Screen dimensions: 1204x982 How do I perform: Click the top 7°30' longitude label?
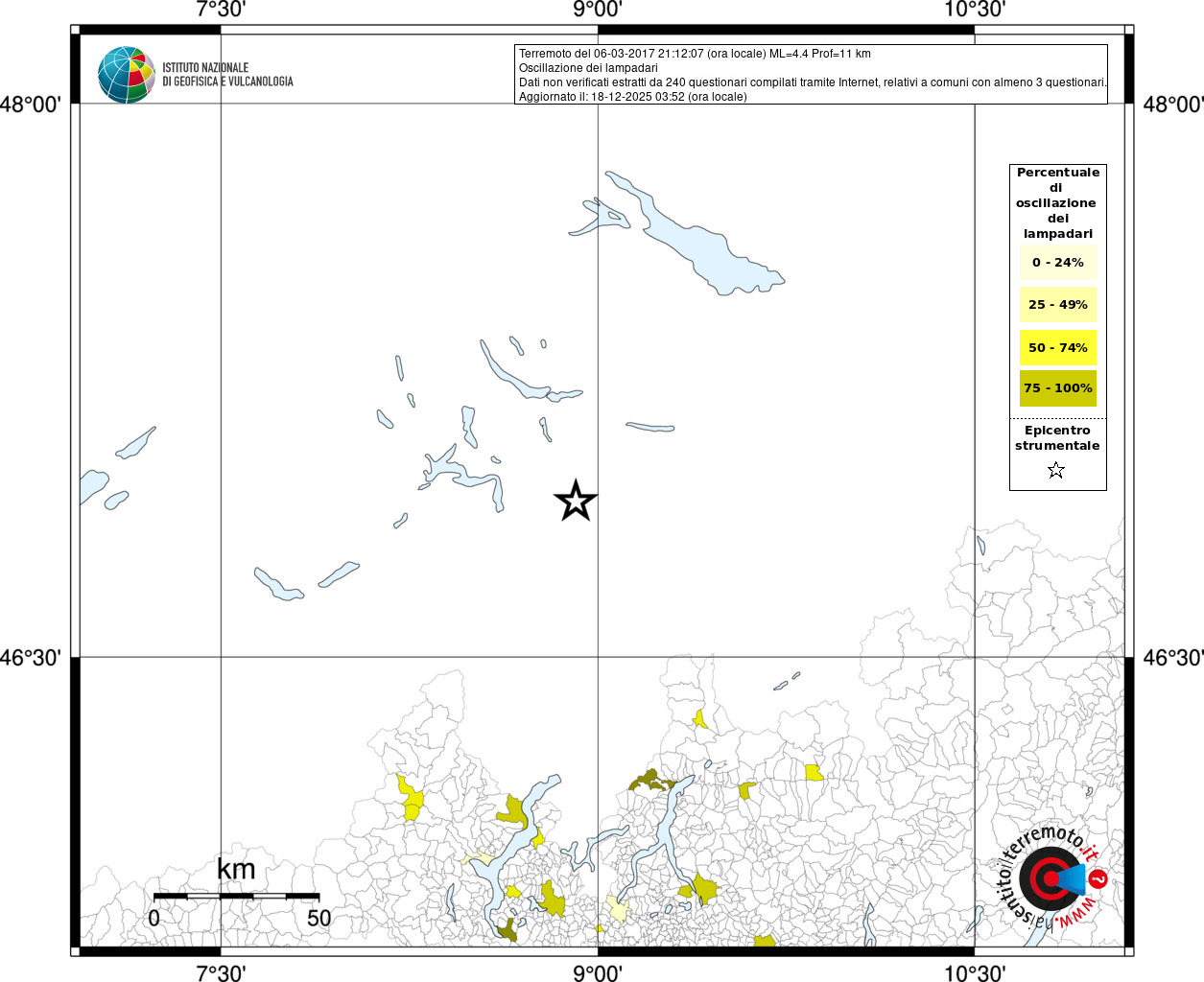pos(221,10)
